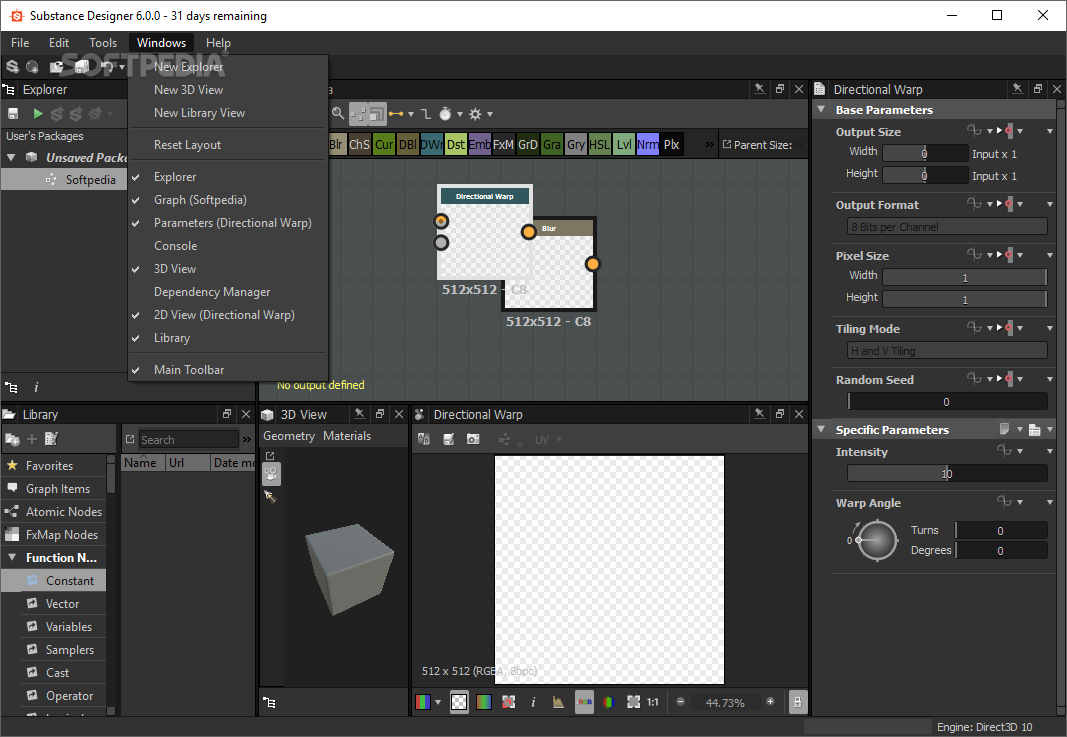The width and height of the screenshot is (1067, 737).
Task: Open the 8 Bits per Channel dropdown
Action: (x=947, y=227)
